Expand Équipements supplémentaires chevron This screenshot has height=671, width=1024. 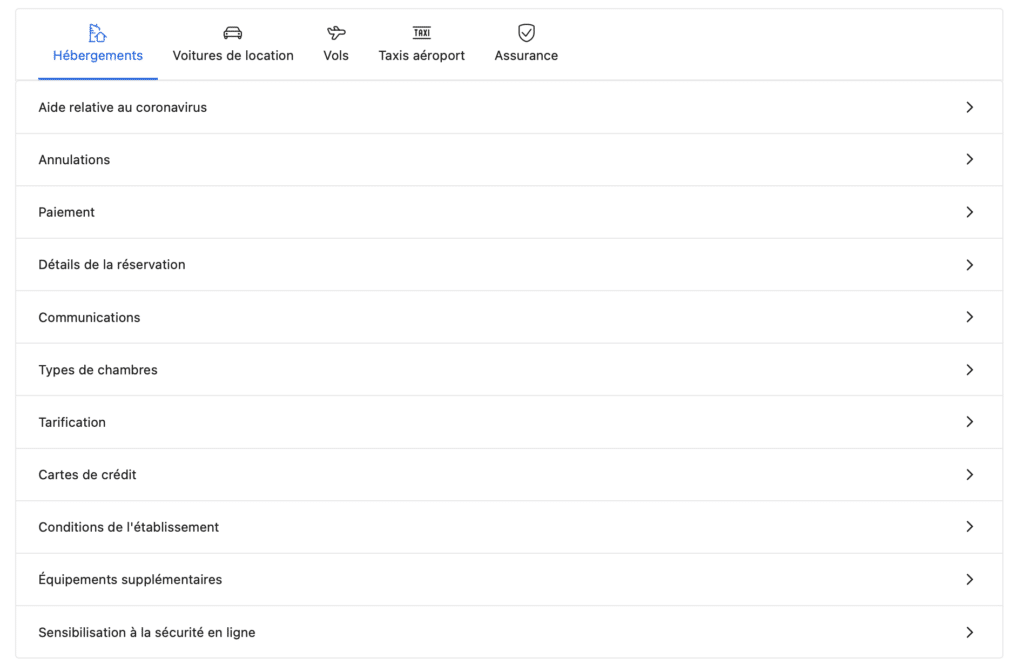(969, 580)
